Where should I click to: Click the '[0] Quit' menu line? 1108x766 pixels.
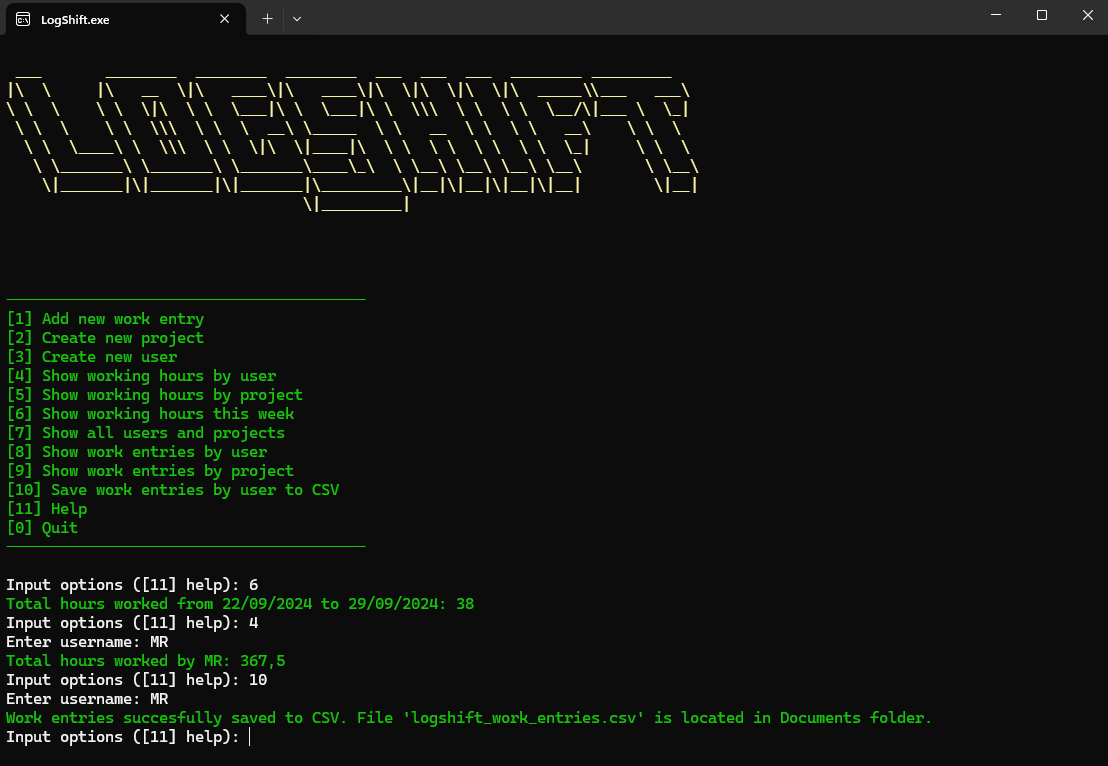click(42, 528)
